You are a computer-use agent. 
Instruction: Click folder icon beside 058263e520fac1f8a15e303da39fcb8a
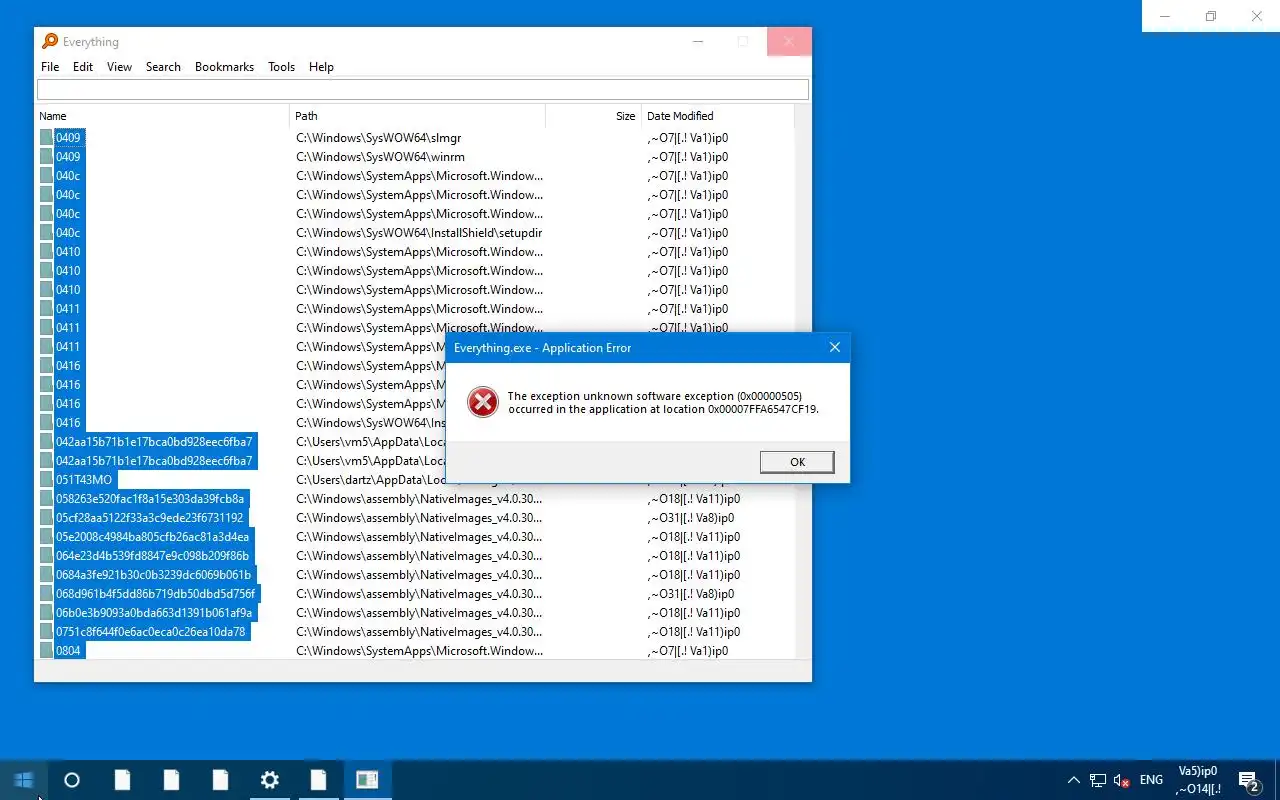click(46, 499)
